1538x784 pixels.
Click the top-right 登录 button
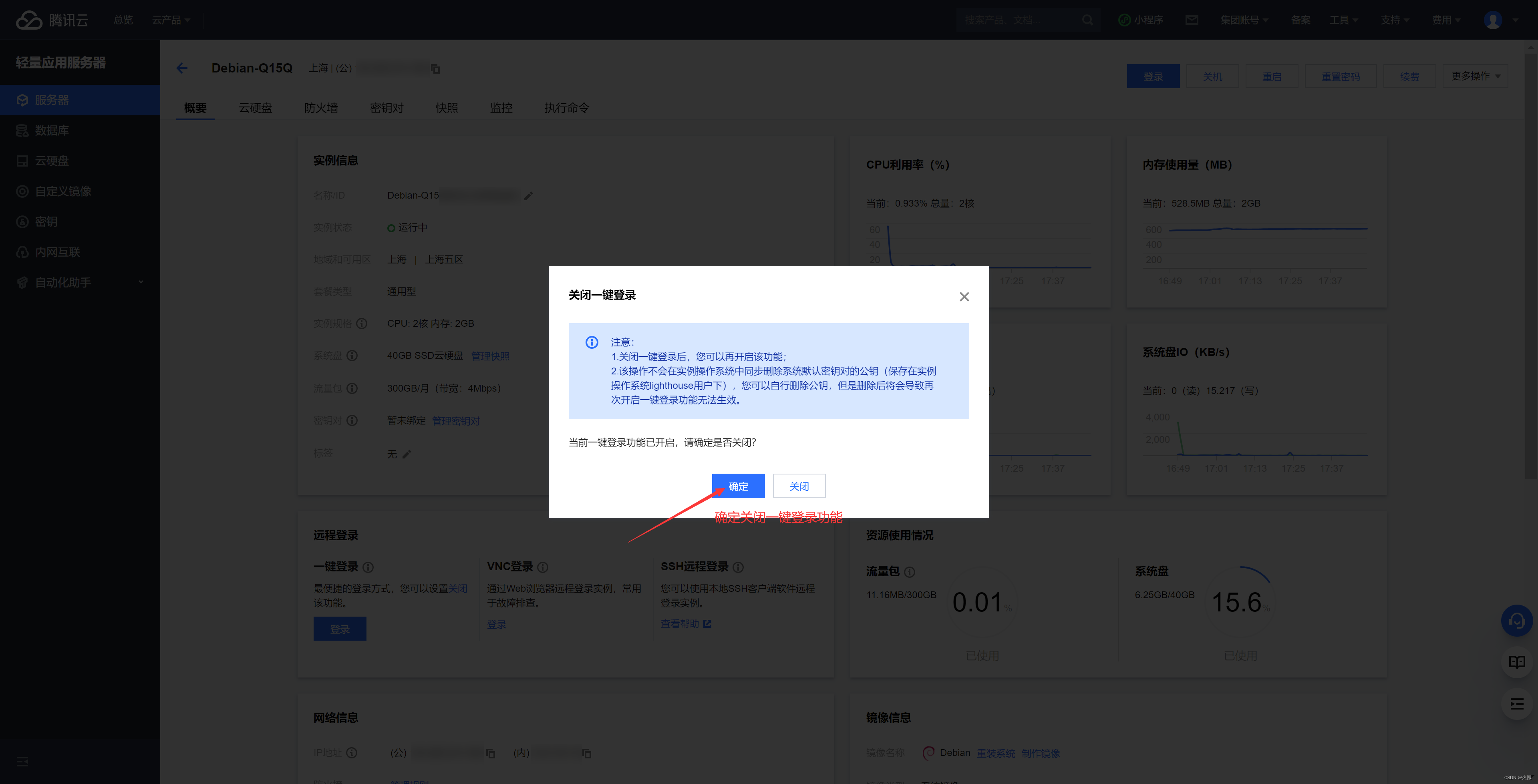coord(1153,76)
